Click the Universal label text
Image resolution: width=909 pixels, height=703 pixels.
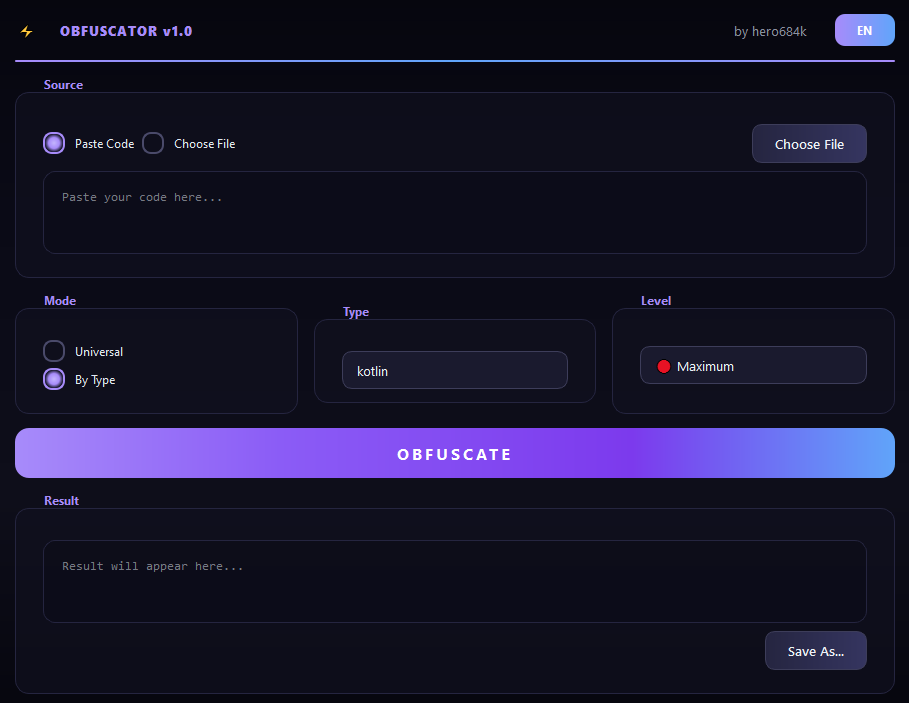pyautogui.click(x=99, y=352)
